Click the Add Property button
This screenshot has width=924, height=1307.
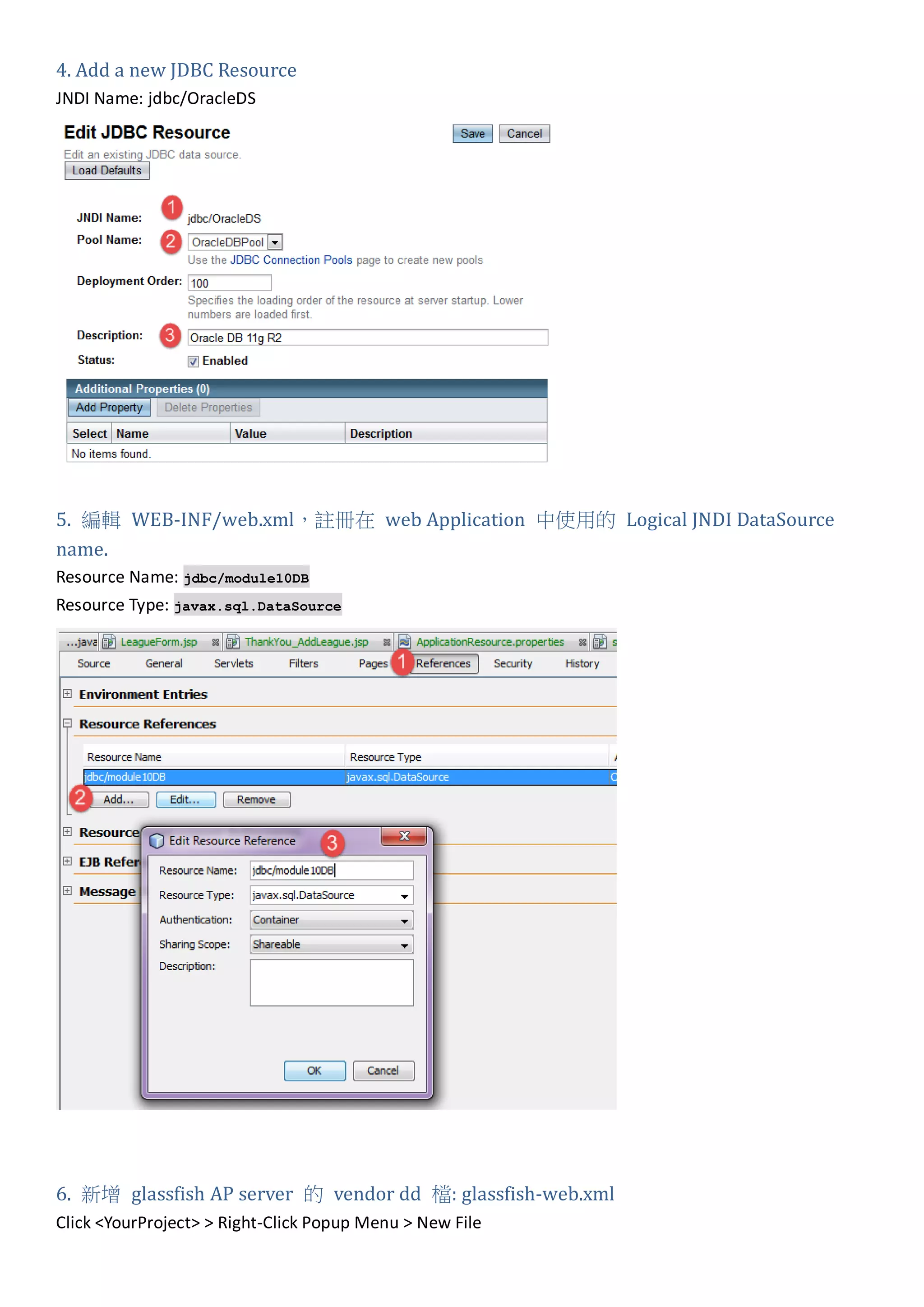[109, 408]
